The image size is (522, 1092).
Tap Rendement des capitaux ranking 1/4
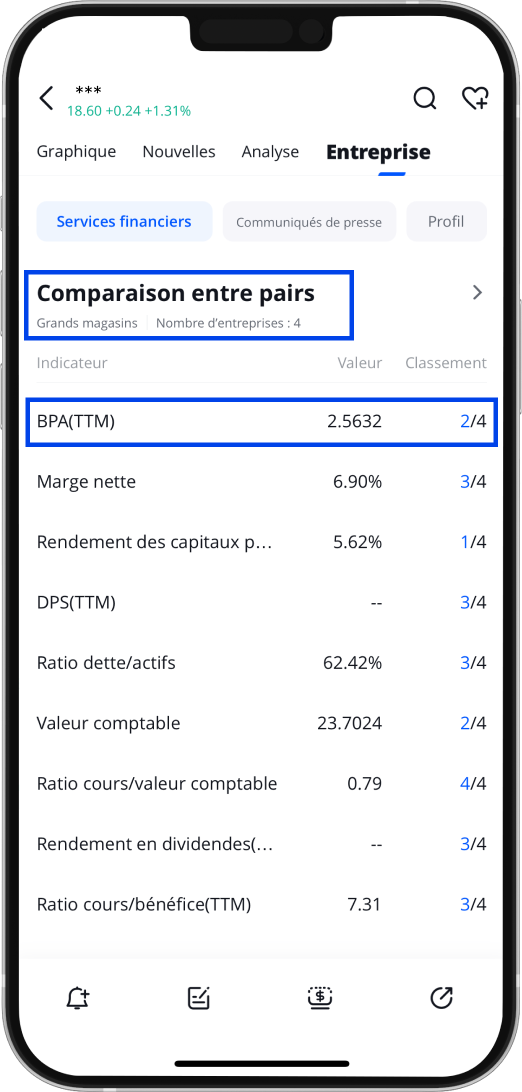click(x=473, y=542)
